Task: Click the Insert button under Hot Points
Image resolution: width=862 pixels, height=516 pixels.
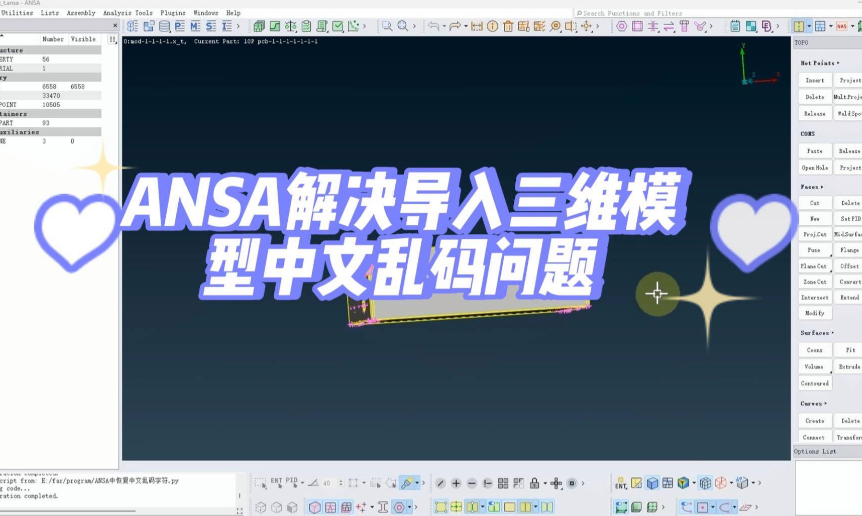Action: [x=815, y=80]
